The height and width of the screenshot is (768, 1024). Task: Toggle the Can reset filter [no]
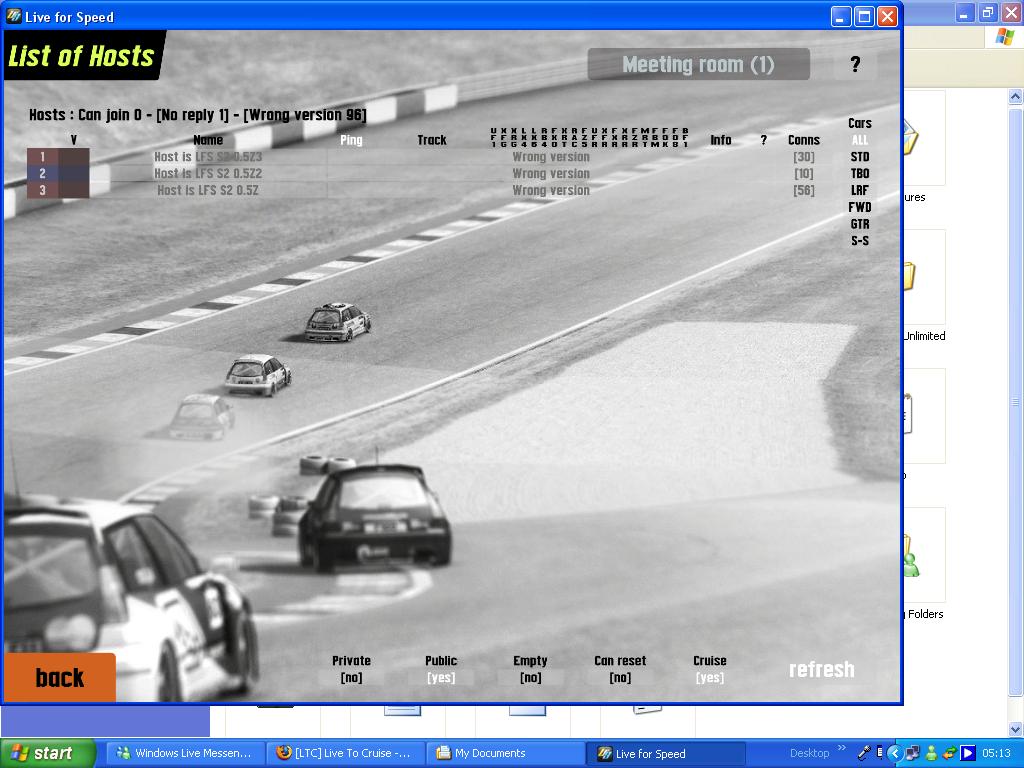620,678
